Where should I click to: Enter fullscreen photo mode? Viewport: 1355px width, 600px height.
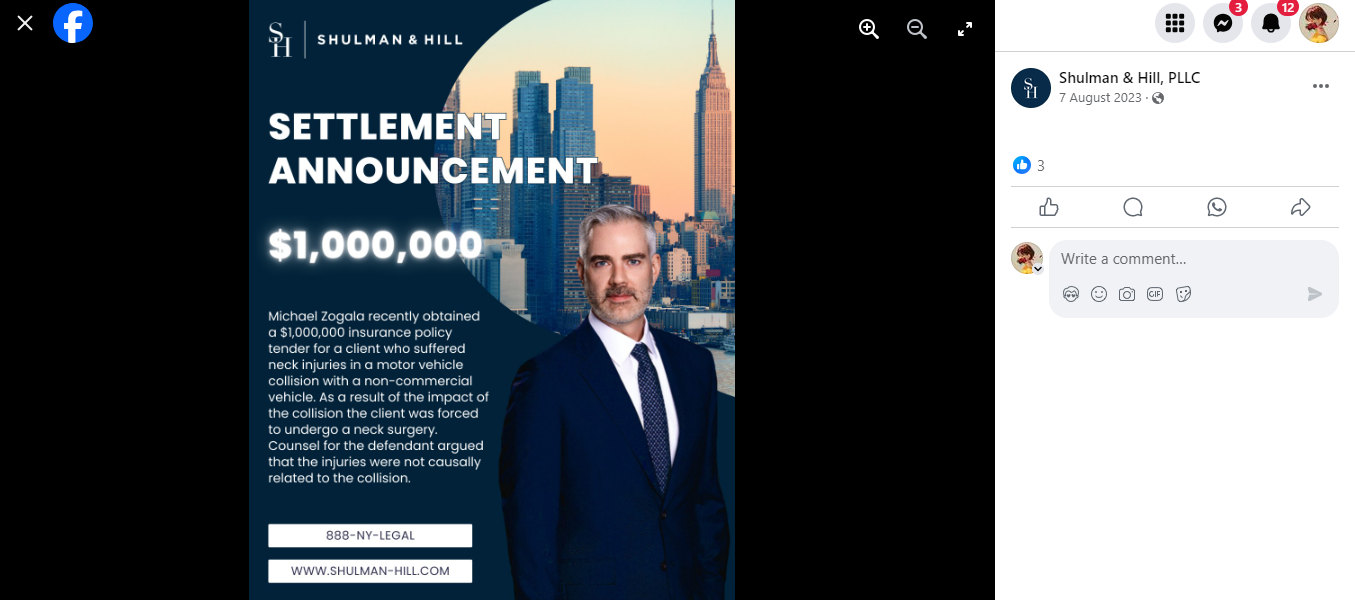tap(965, 29)
